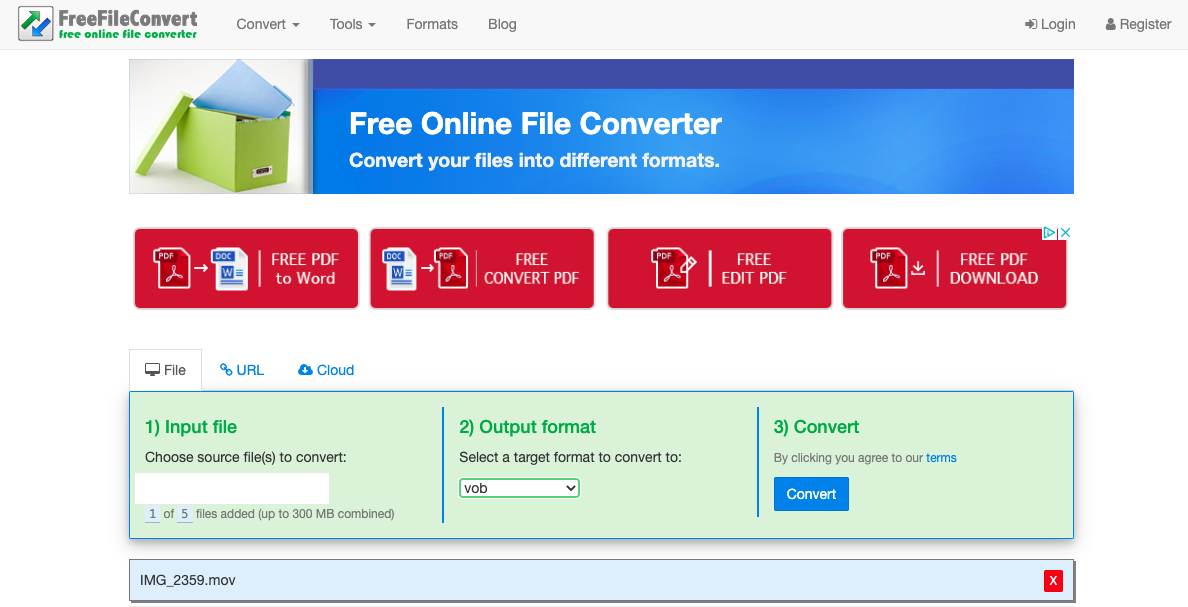Click the Login link
This screenshot has height=607, width=1188.
click(1050, 24)
